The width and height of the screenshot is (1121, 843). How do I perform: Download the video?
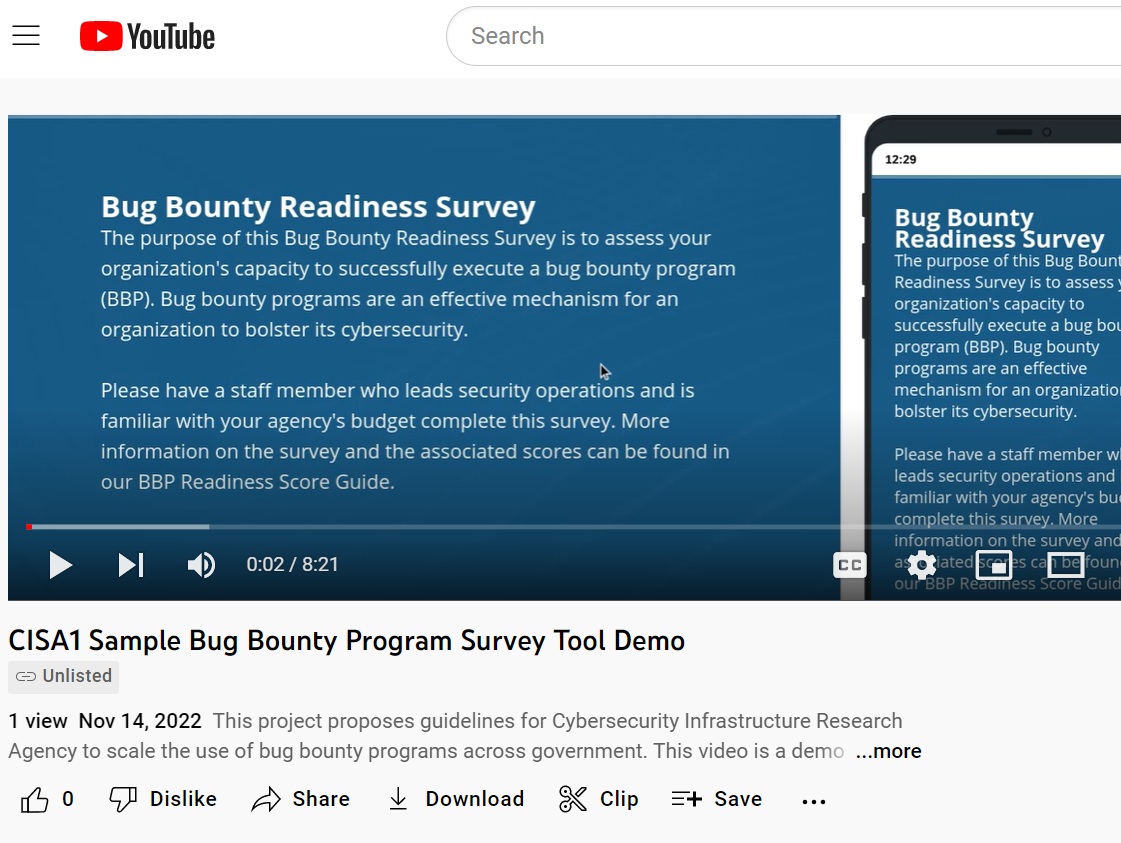coord(456,799)
